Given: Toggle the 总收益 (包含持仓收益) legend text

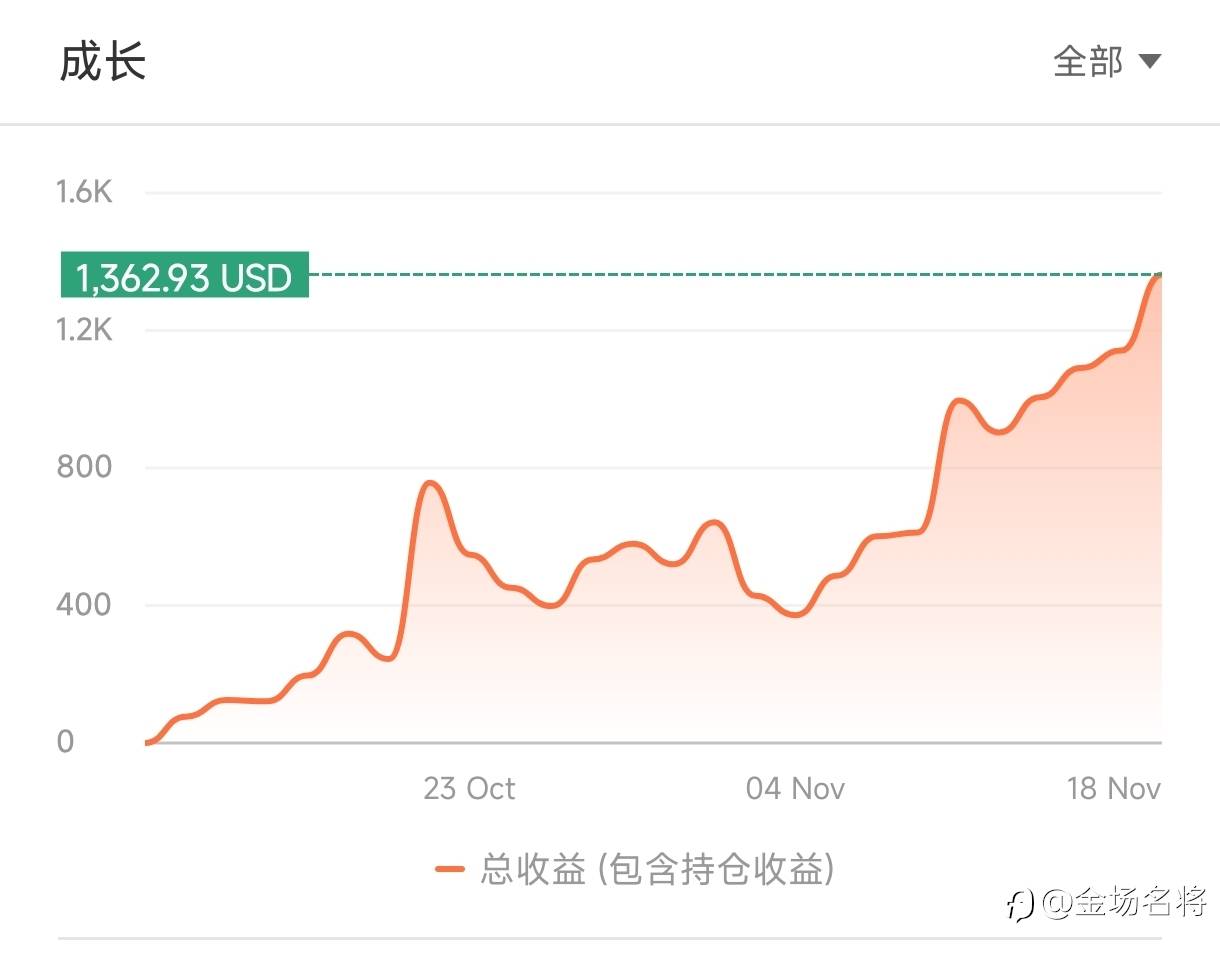Looking at the screenshot, I should (x=657, y=868).
